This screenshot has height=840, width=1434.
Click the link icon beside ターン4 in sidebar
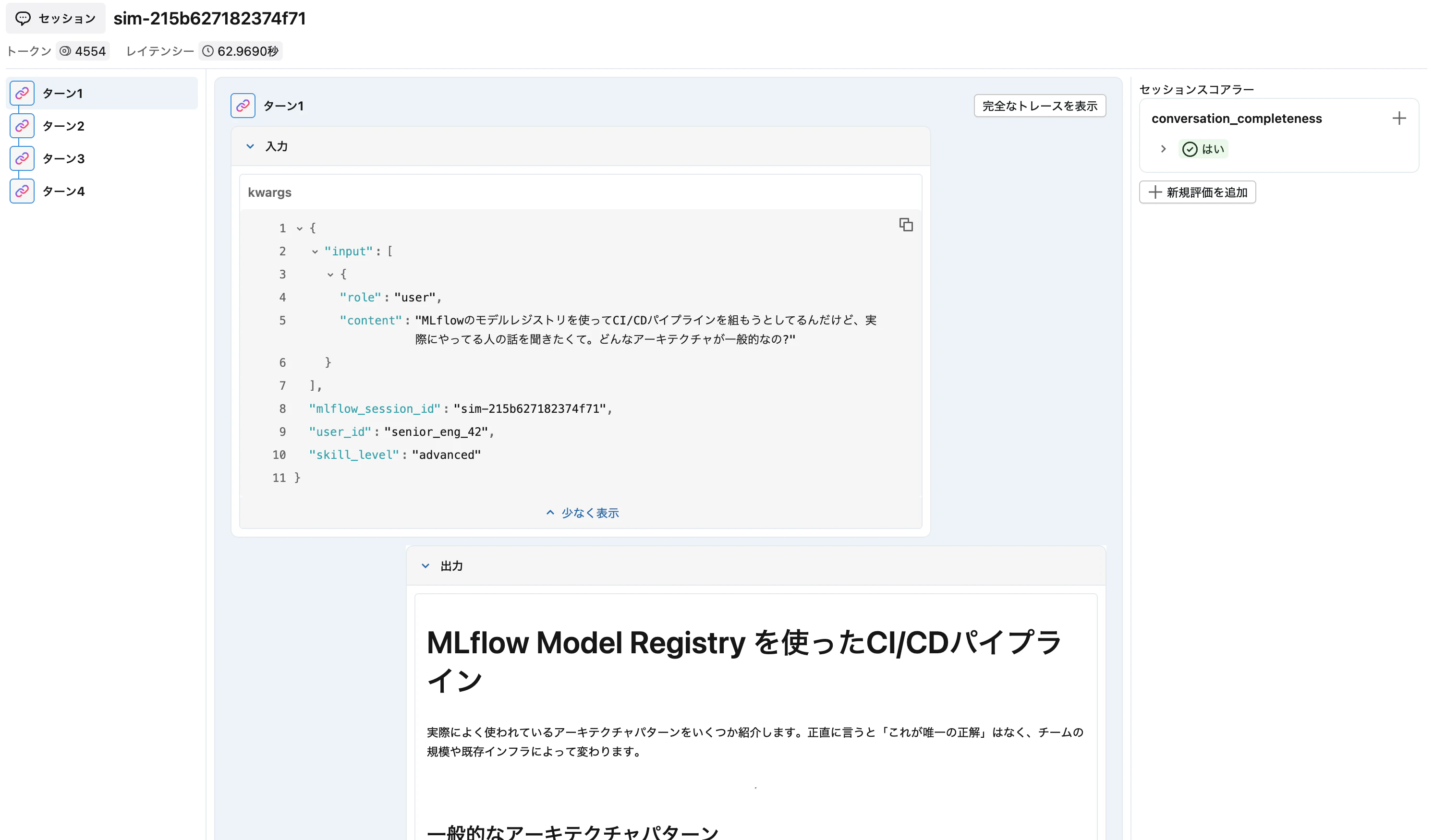click(22, 191)
